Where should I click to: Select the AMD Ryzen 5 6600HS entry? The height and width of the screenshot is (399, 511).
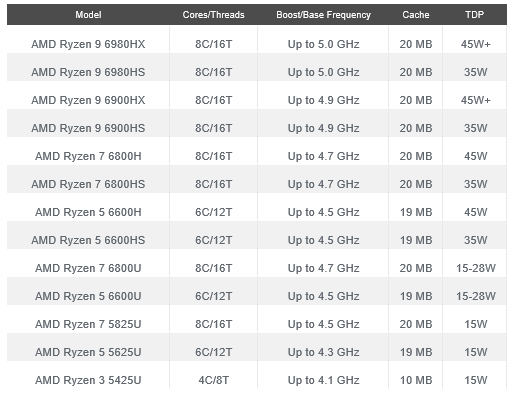(x=88, y=240)
